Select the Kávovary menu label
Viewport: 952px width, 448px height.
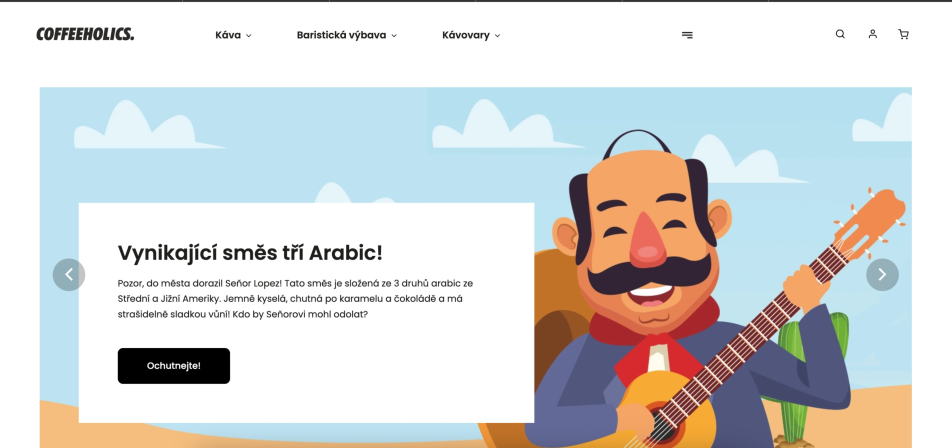coord(466,35)
